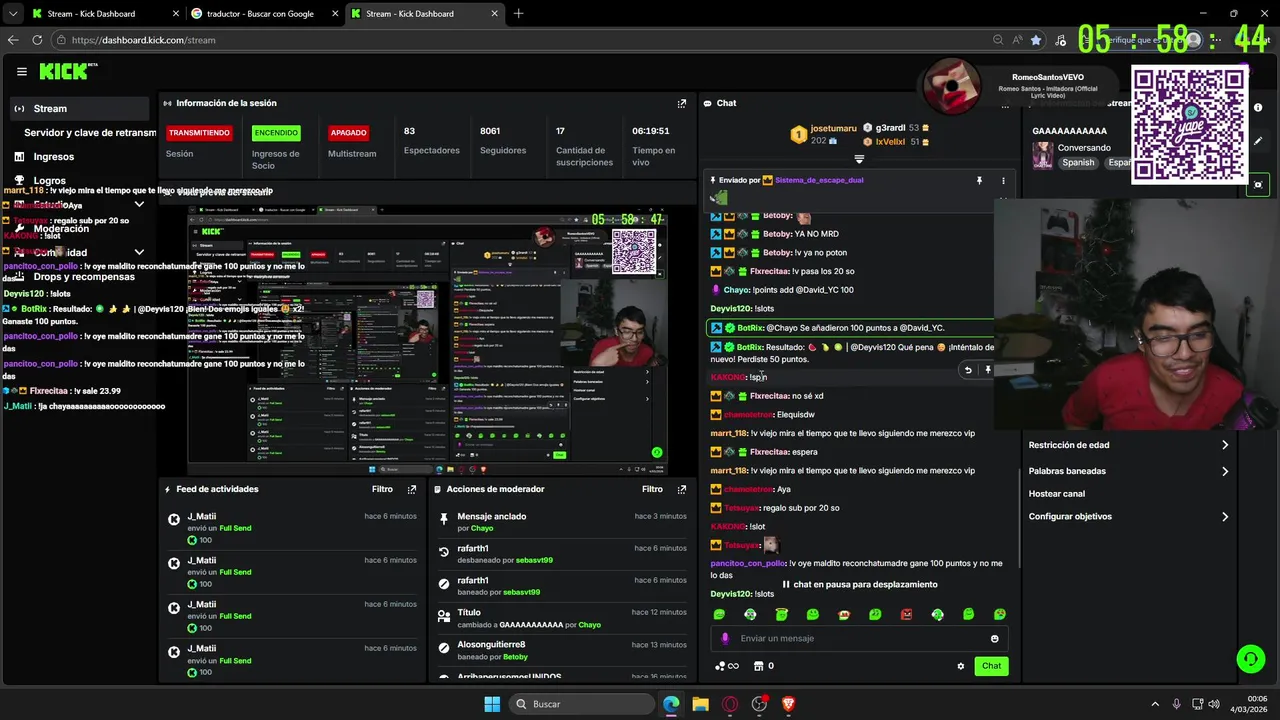
Task: Insert the first green emote in emote row
Action: point(719,614)
